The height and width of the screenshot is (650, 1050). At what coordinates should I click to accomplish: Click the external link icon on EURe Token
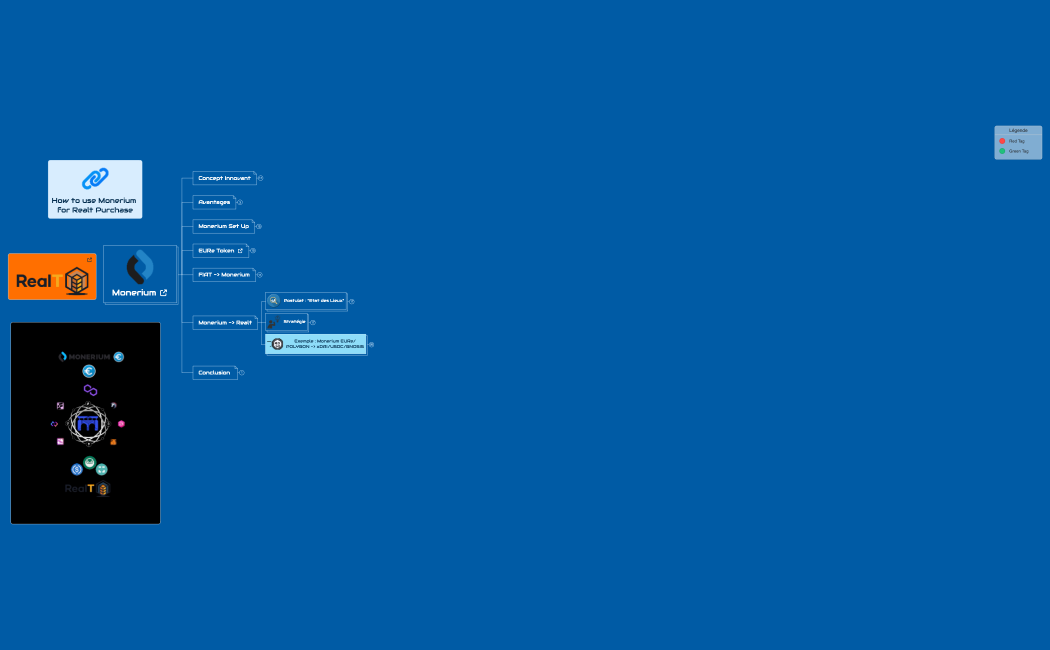tap(240, 251)
